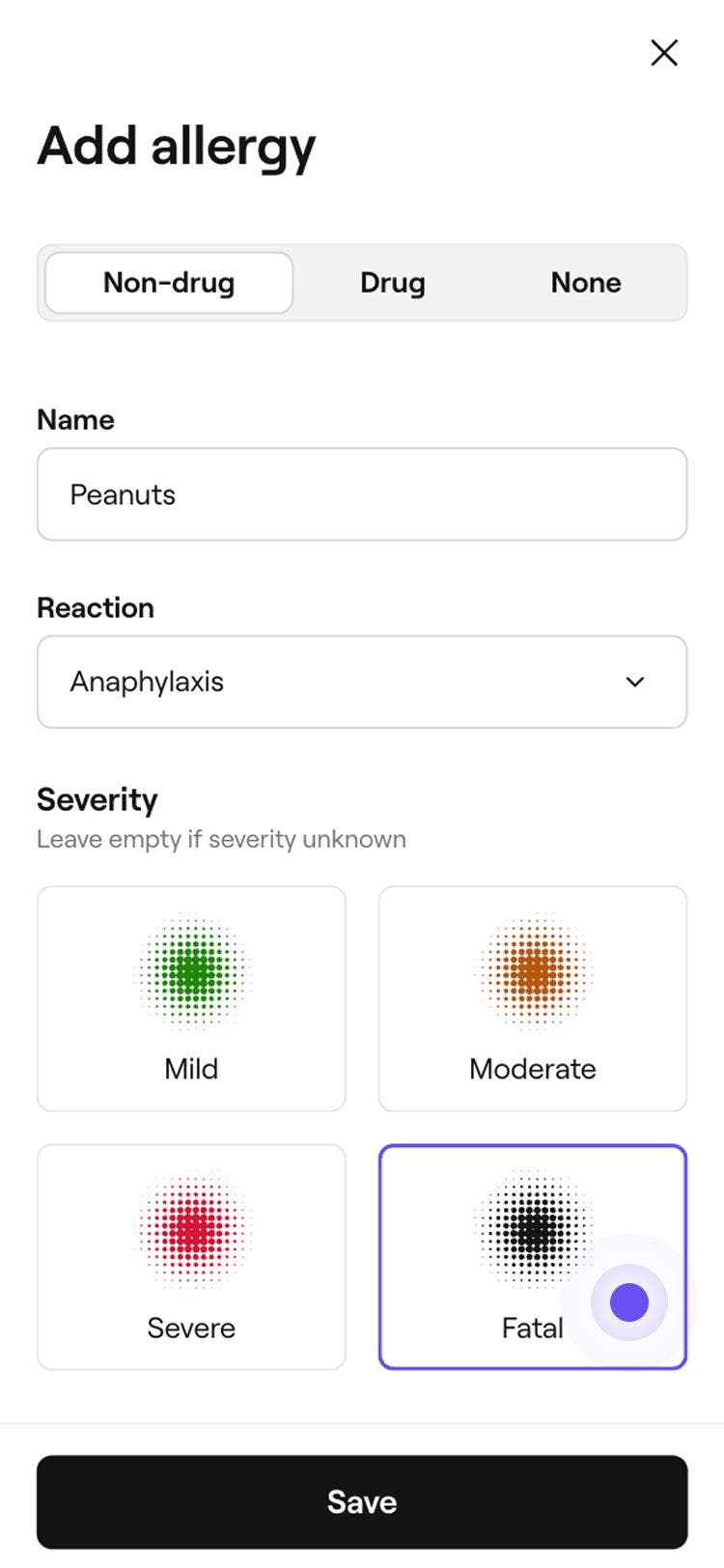Screen dimensions: 724x1568
Task: Choose the None allergy tab
Action: (586, 283)
